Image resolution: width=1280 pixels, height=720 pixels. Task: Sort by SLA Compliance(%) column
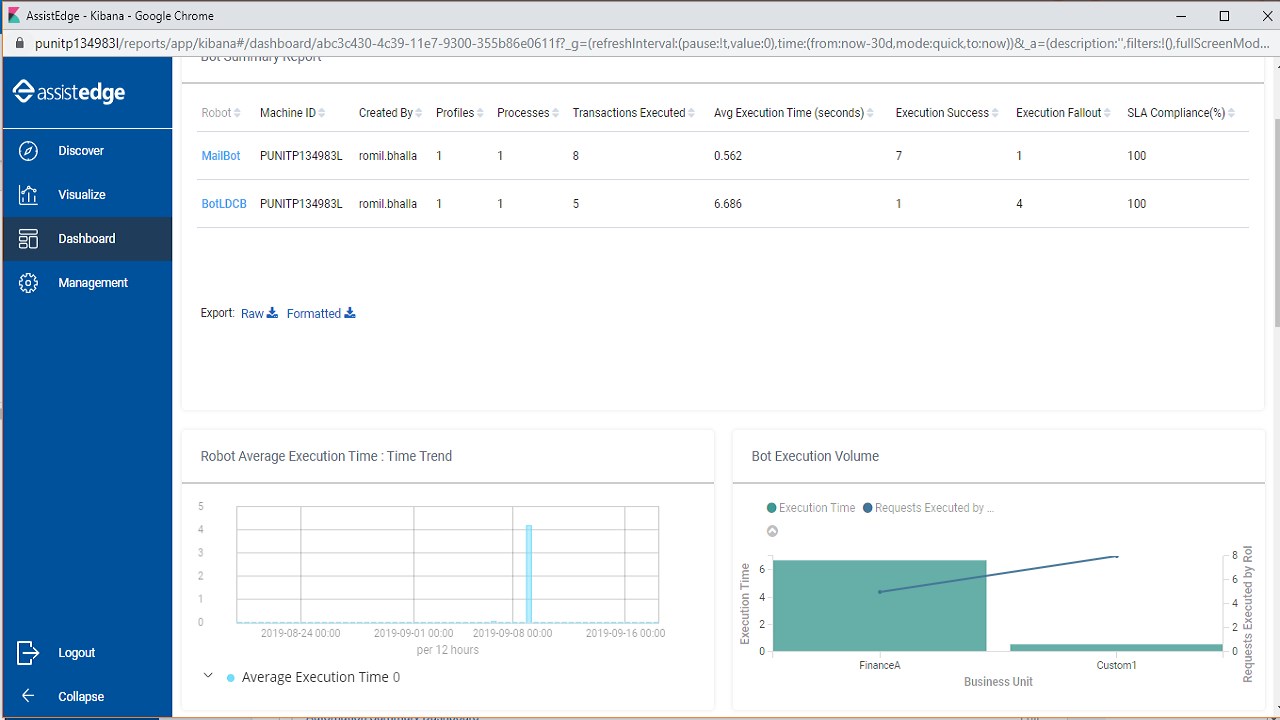1181,113
